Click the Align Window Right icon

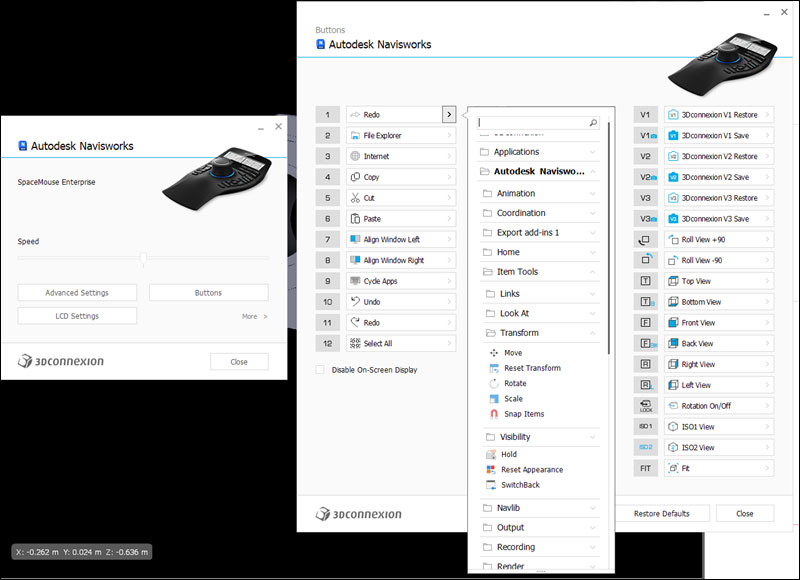[355, 260]
